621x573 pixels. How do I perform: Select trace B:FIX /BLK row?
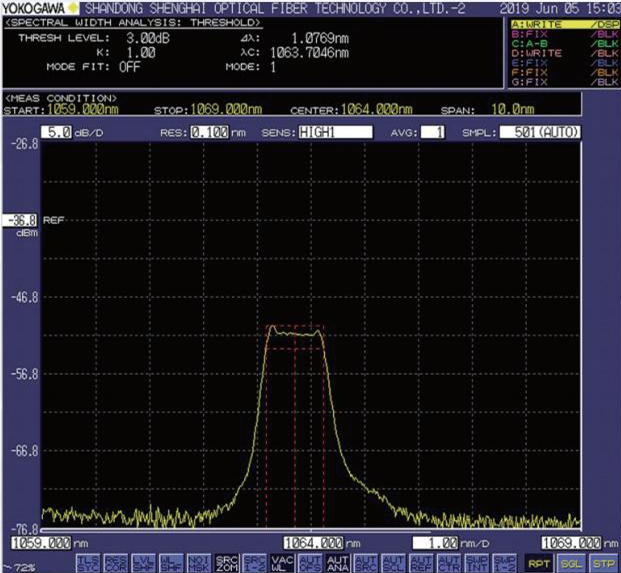565,34
